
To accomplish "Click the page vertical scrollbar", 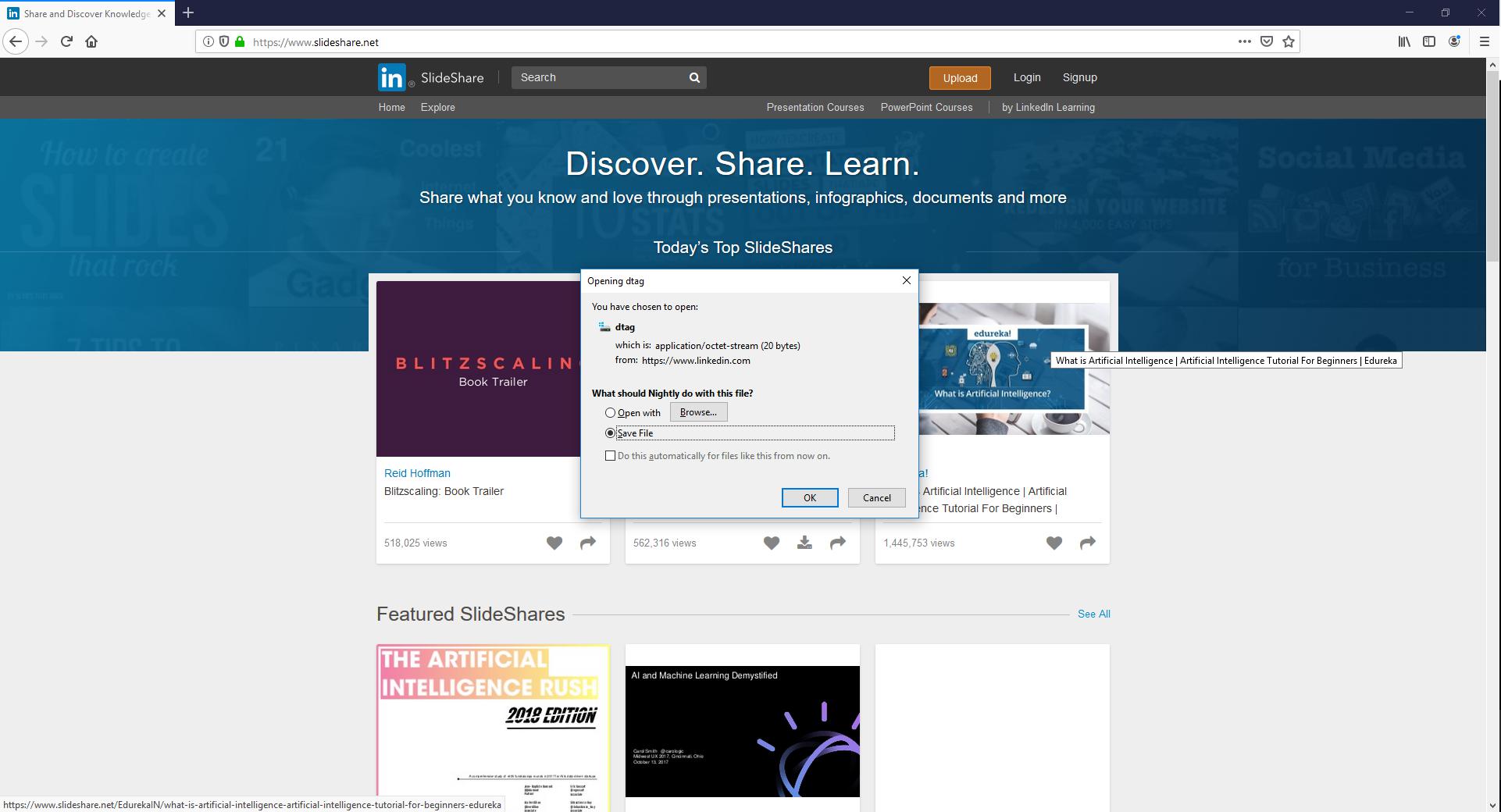I will [x=1492, y=390].
